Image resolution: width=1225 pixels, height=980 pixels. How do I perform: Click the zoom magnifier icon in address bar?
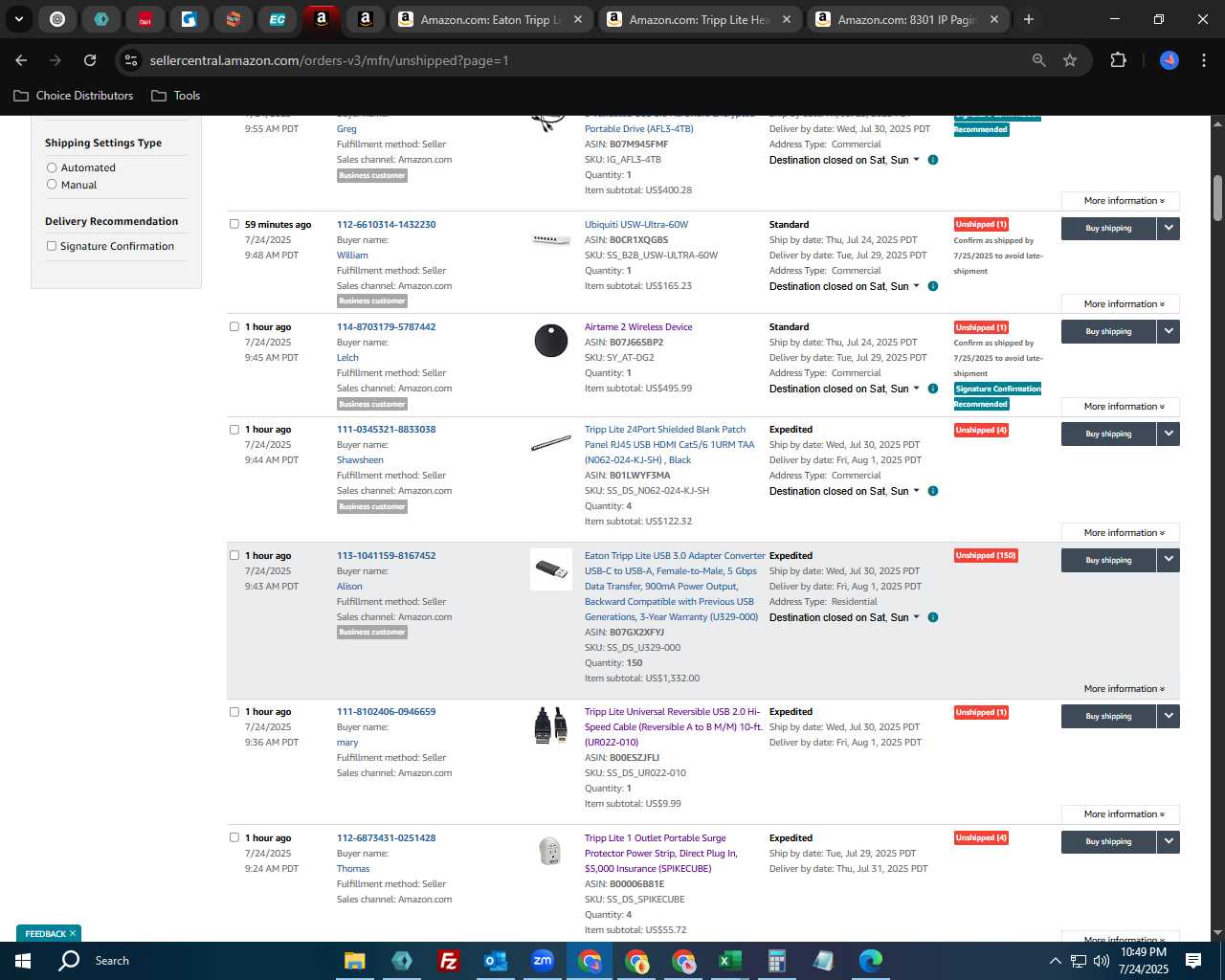point(1039,60)
